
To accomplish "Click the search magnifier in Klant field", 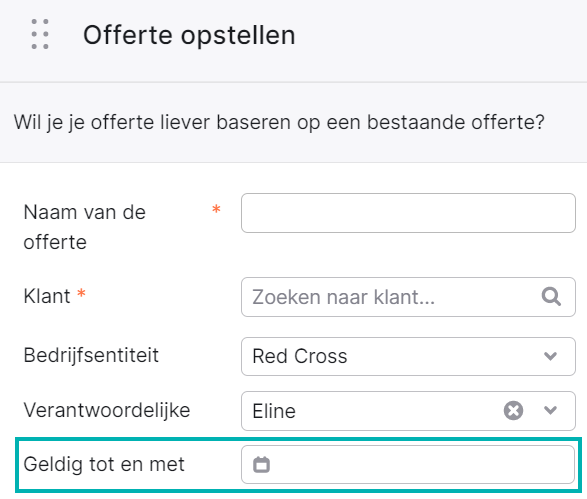I will [551, 297].
